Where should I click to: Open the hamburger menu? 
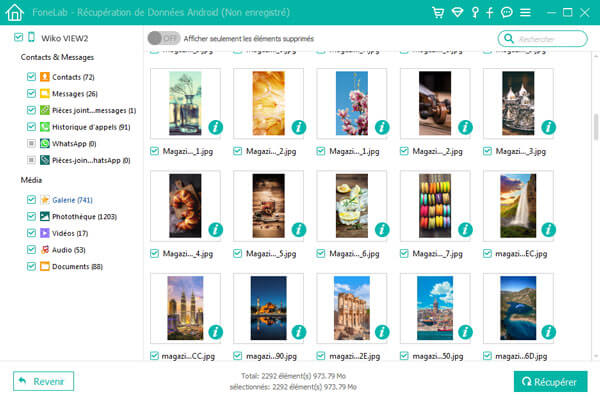[525, 12]
